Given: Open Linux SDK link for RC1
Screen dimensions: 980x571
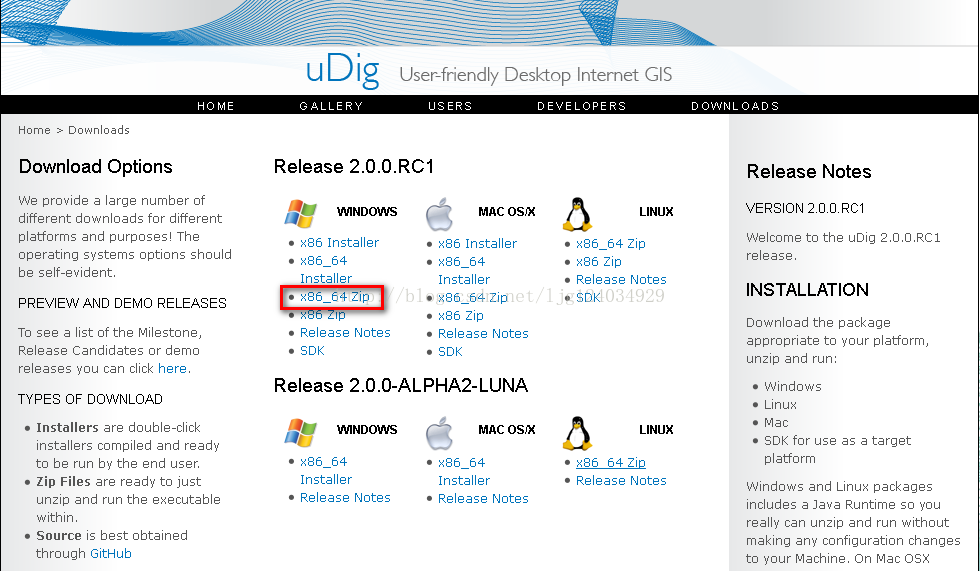Looking at the screenshot, I should (588, 297).
